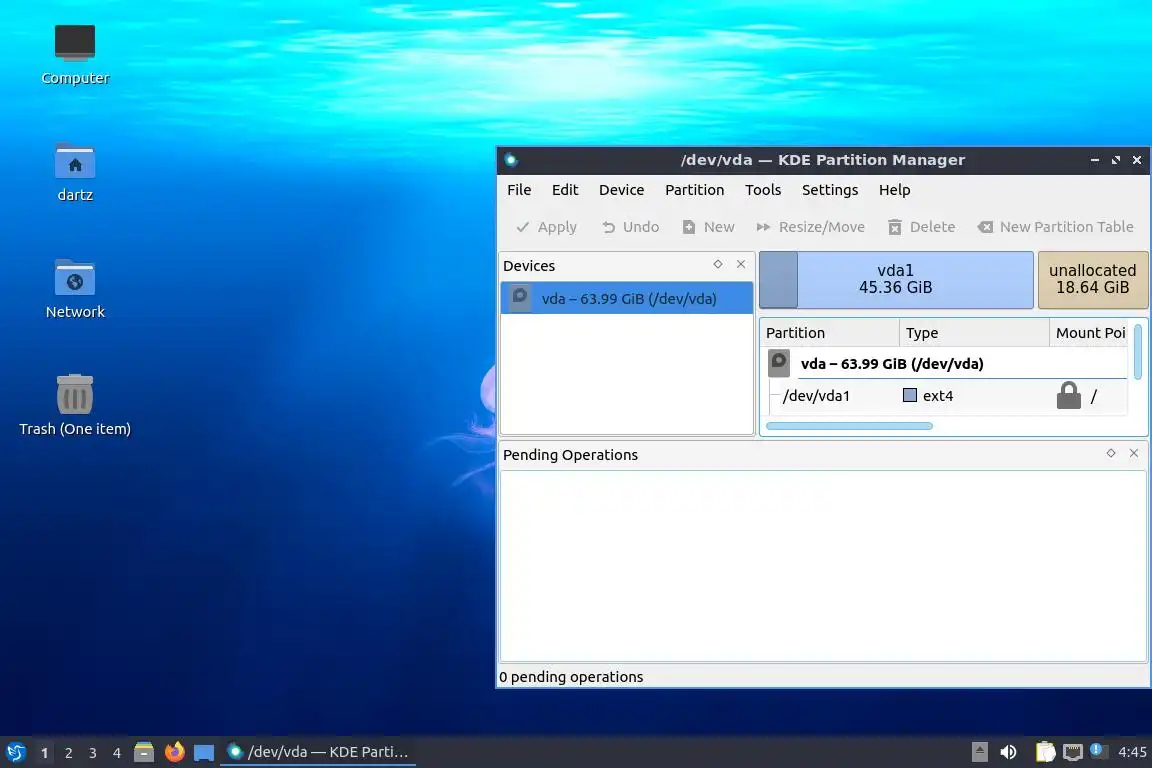This screenshot has width=1152, height=768.
Task: Close the Devices panel
Action: pyautogui.click(x=741, y=265)
